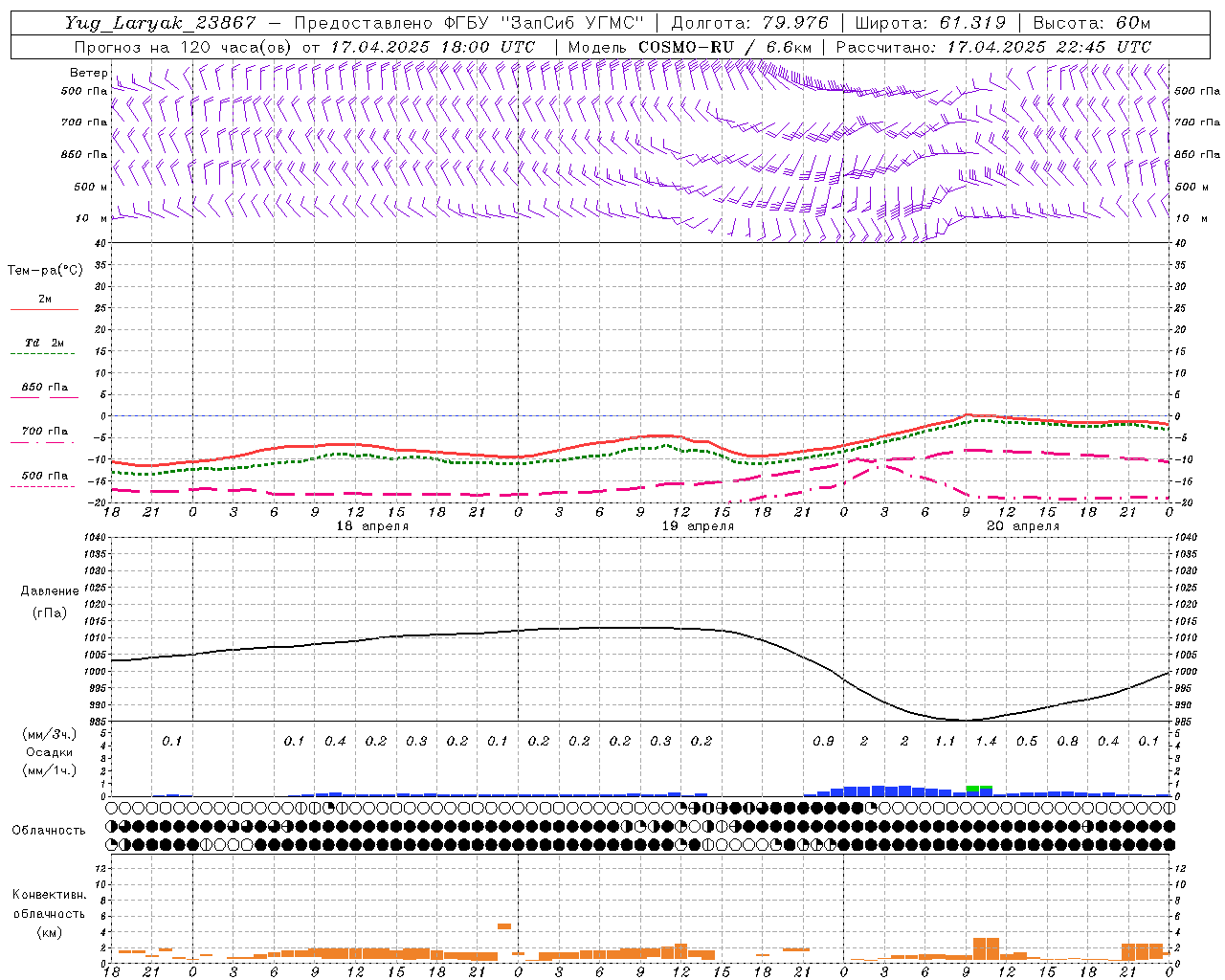Viewport: 1225px width, 980px height.
Task: Click the longitude value Долгота: 79.976
Action: pyautogui.click(x=750, y=24)
